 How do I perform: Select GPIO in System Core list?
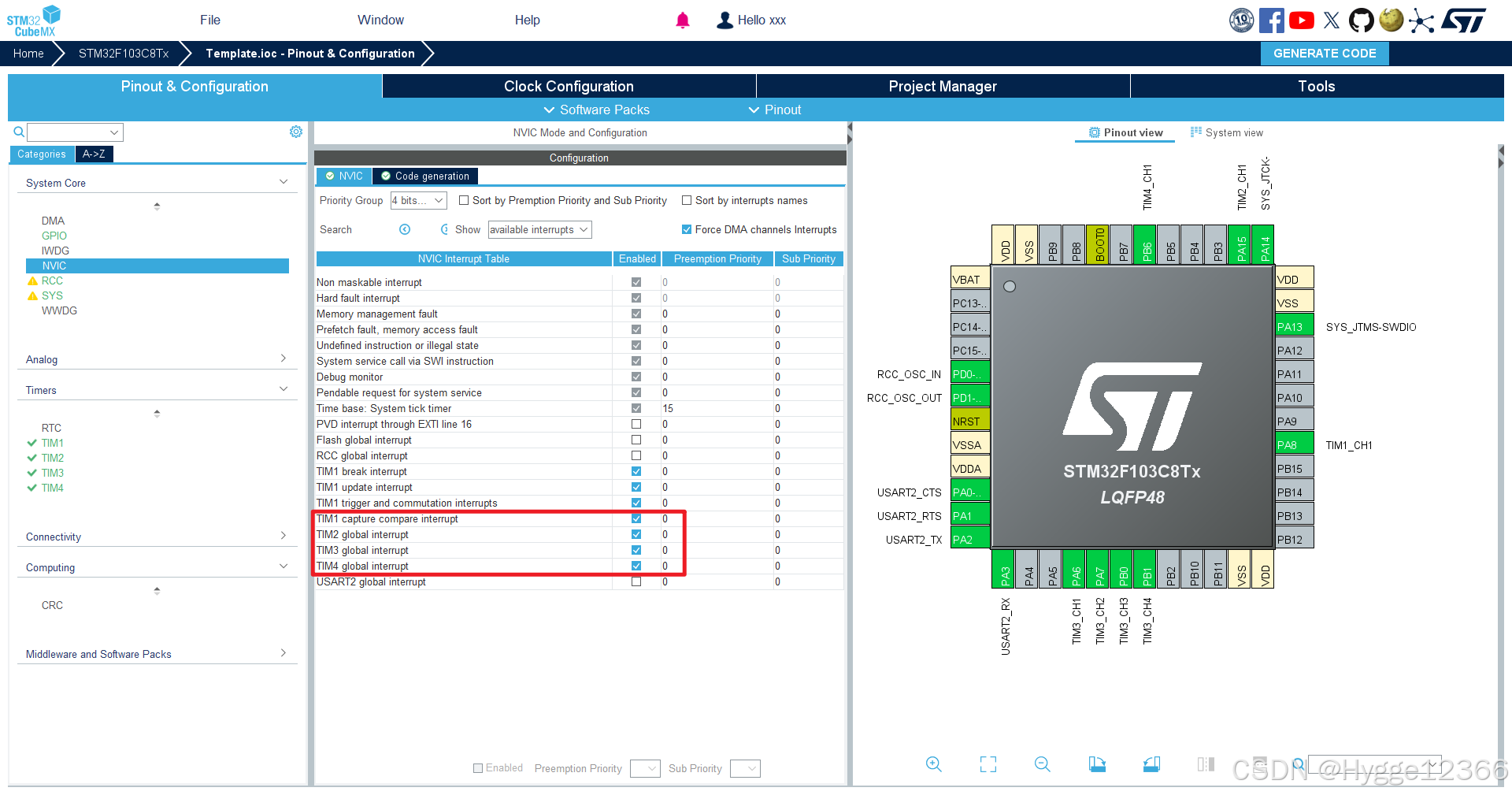tap(54, 236)
